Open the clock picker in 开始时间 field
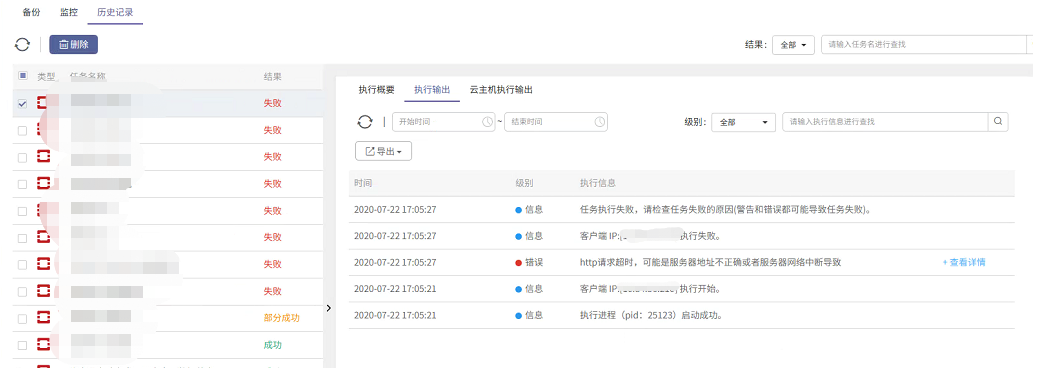1050x369 pixels. click(488, 122)
